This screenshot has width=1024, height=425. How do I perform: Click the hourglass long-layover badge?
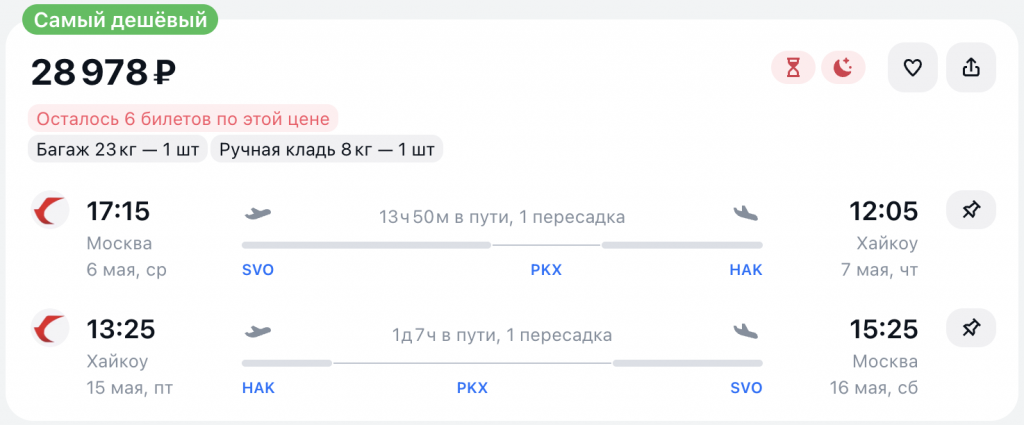[x=793, y=68]
